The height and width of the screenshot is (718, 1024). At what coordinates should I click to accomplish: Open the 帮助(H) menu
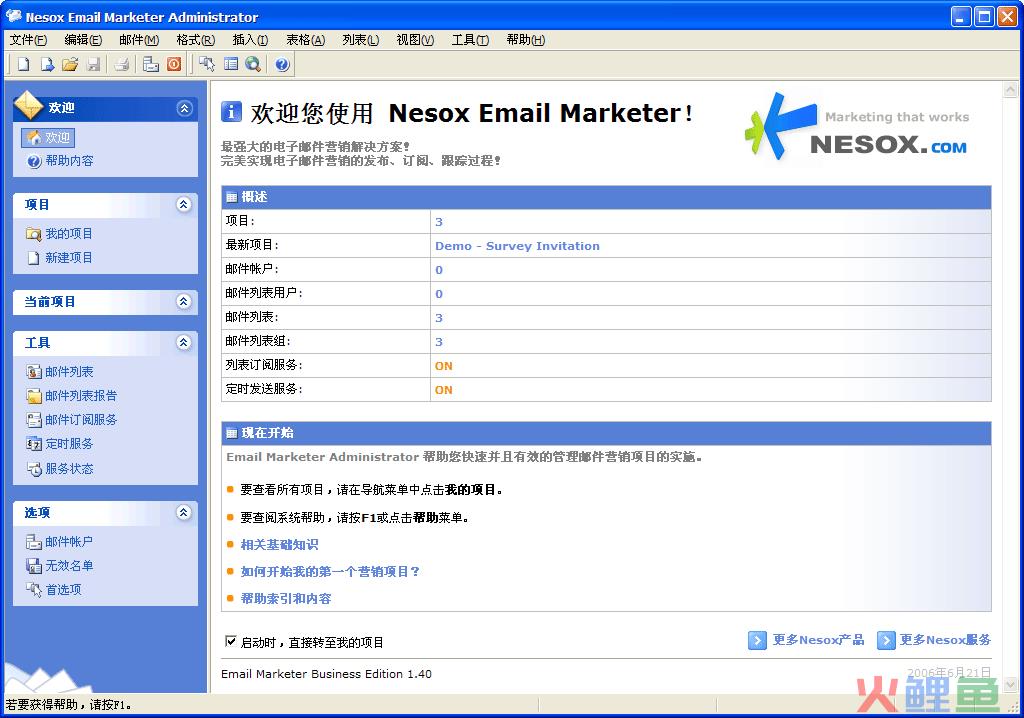pyautogui.click(x=525, y=40)
